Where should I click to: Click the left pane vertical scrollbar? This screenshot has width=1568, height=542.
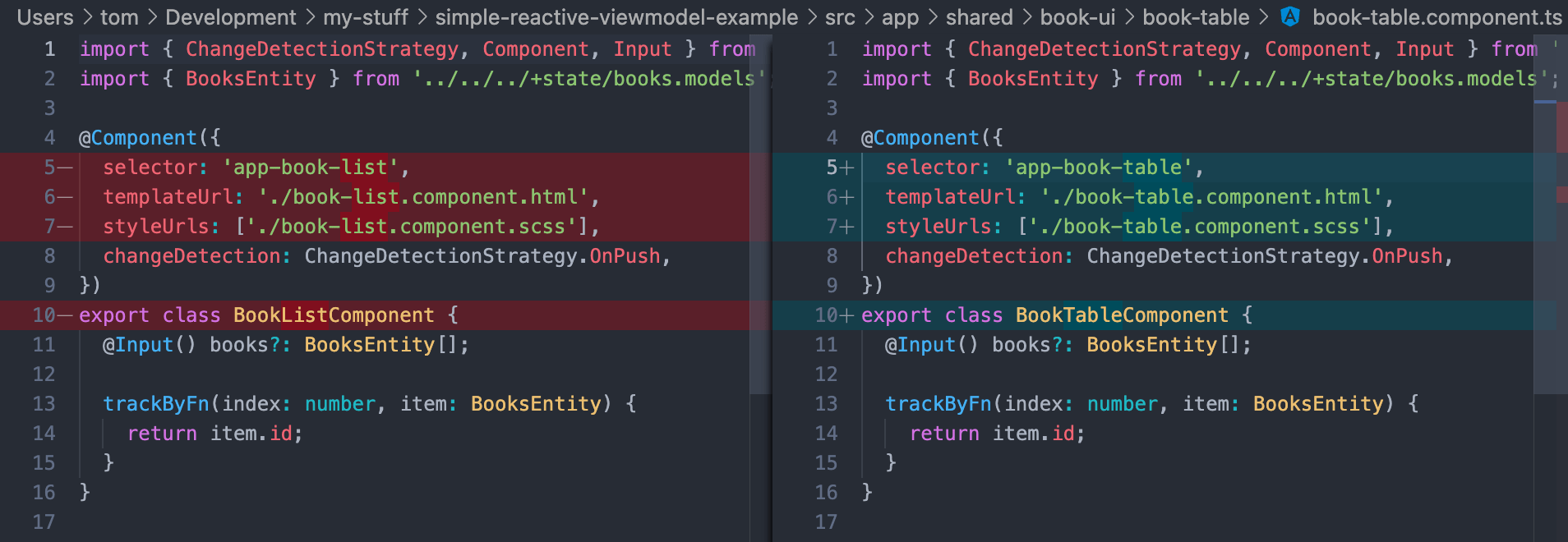click(761, 214)
